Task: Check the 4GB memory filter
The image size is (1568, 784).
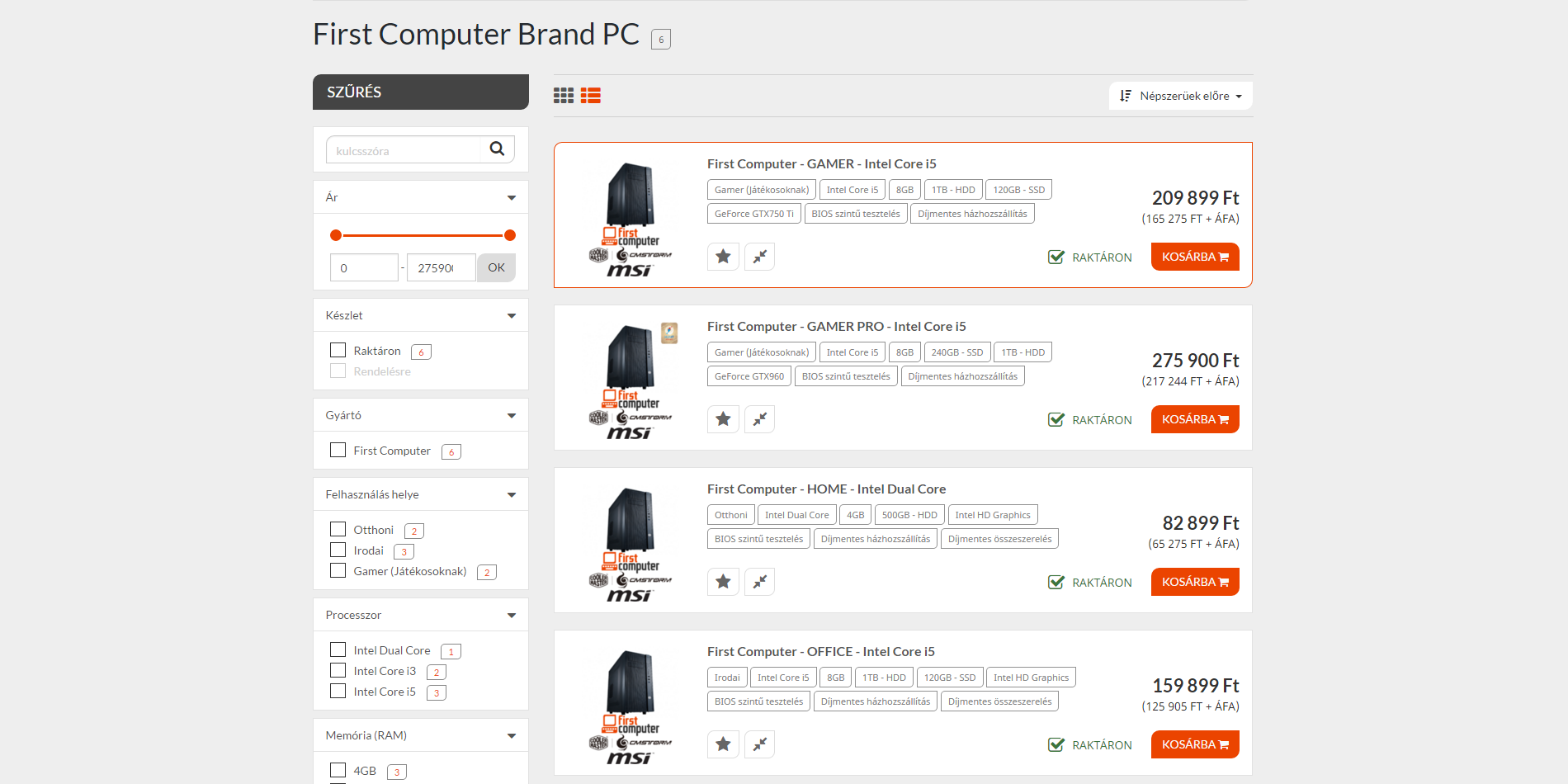Action: [338, 770]
